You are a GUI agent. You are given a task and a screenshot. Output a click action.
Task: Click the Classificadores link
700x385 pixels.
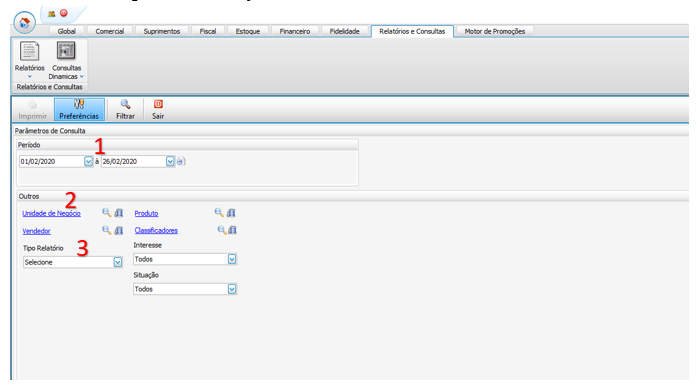point(156,230)
